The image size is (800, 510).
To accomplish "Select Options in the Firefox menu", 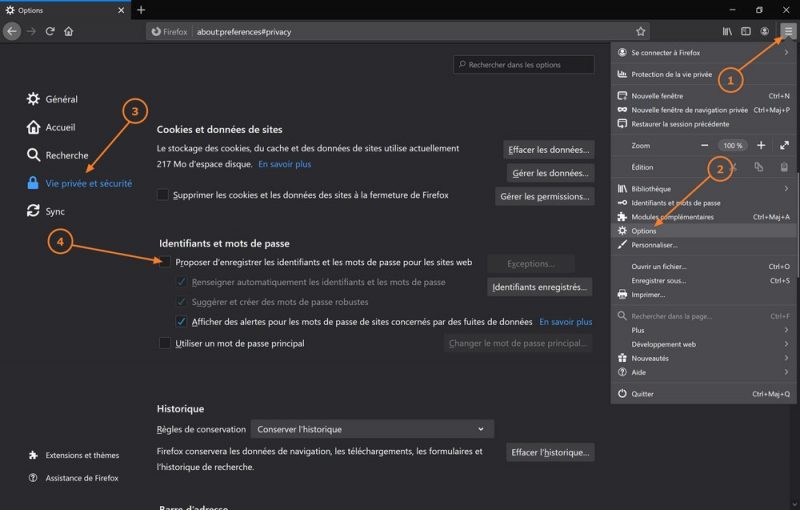I will [x=645, y=231].
